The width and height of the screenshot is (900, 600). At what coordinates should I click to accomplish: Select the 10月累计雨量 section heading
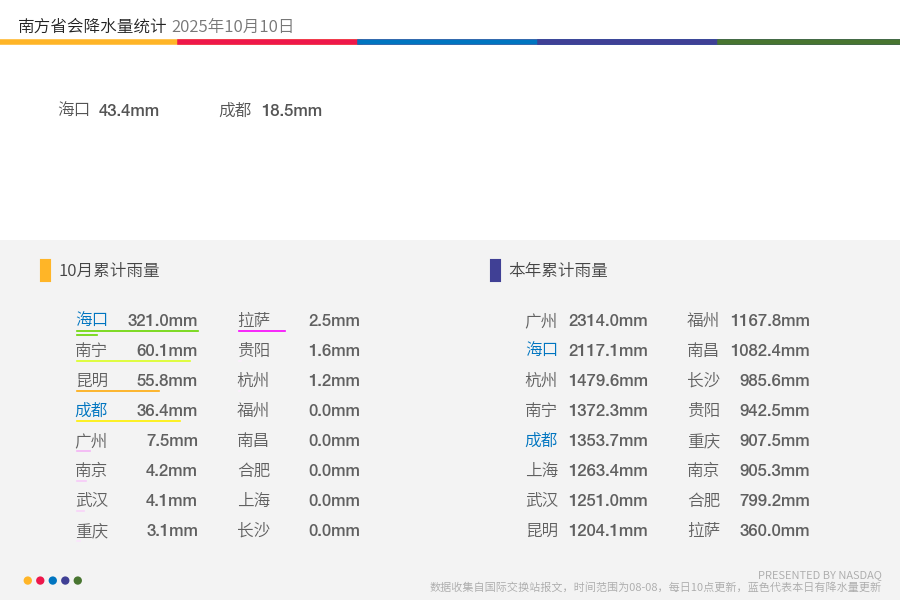tap(109, 270)
